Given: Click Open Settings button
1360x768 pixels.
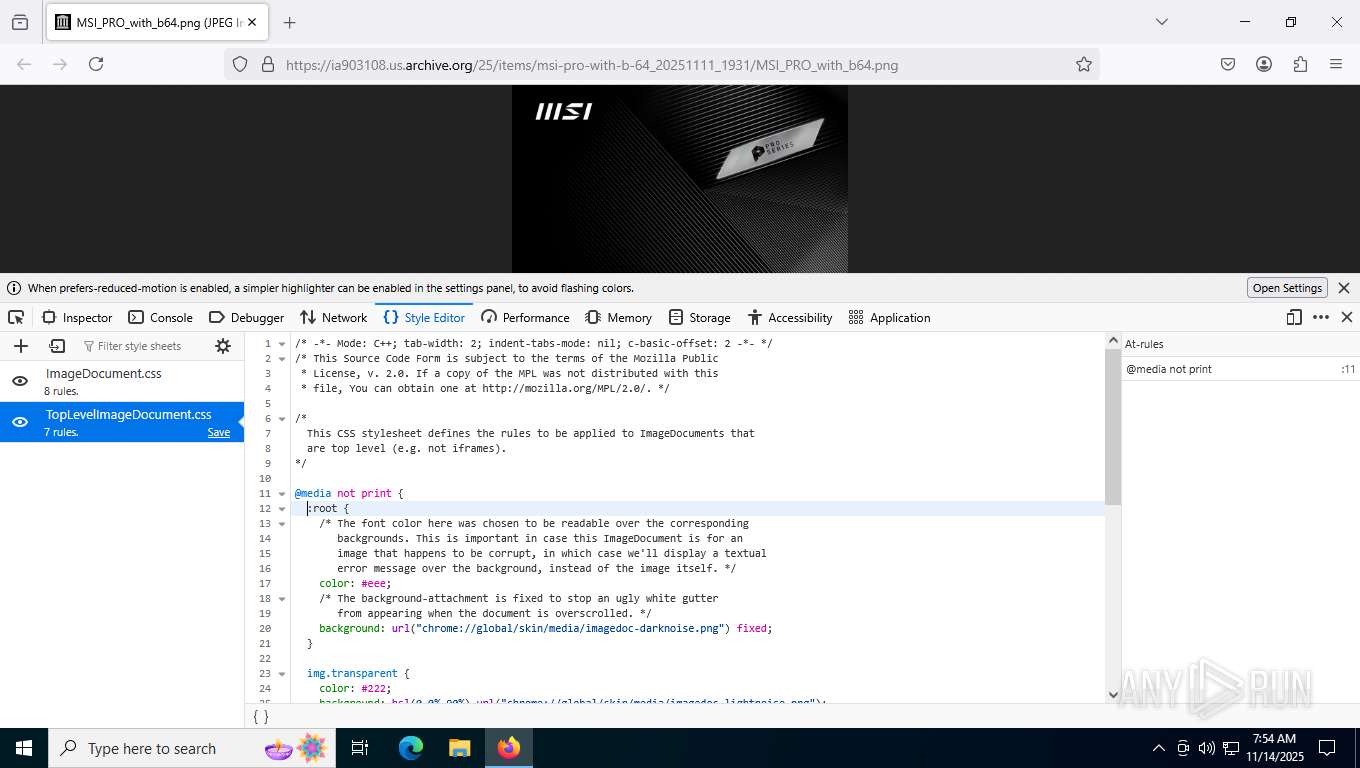Looking at the screenshot, I should (x=1288, y=288).
